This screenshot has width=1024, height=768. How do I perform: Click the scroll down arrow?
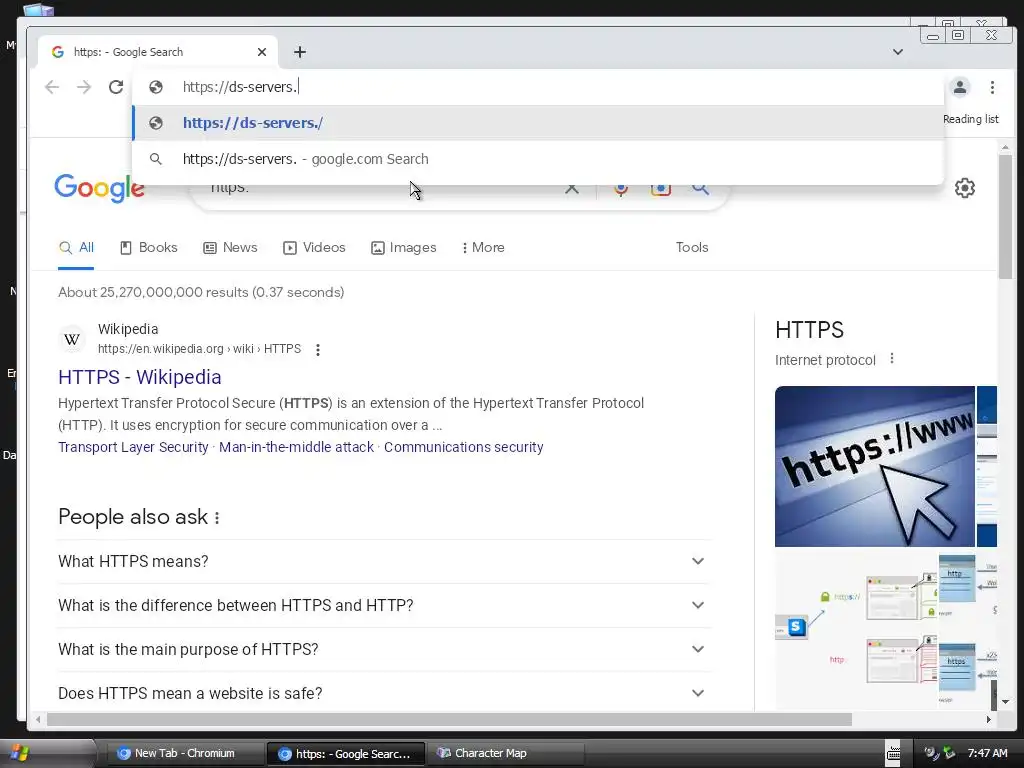(x=1005, y=702)
